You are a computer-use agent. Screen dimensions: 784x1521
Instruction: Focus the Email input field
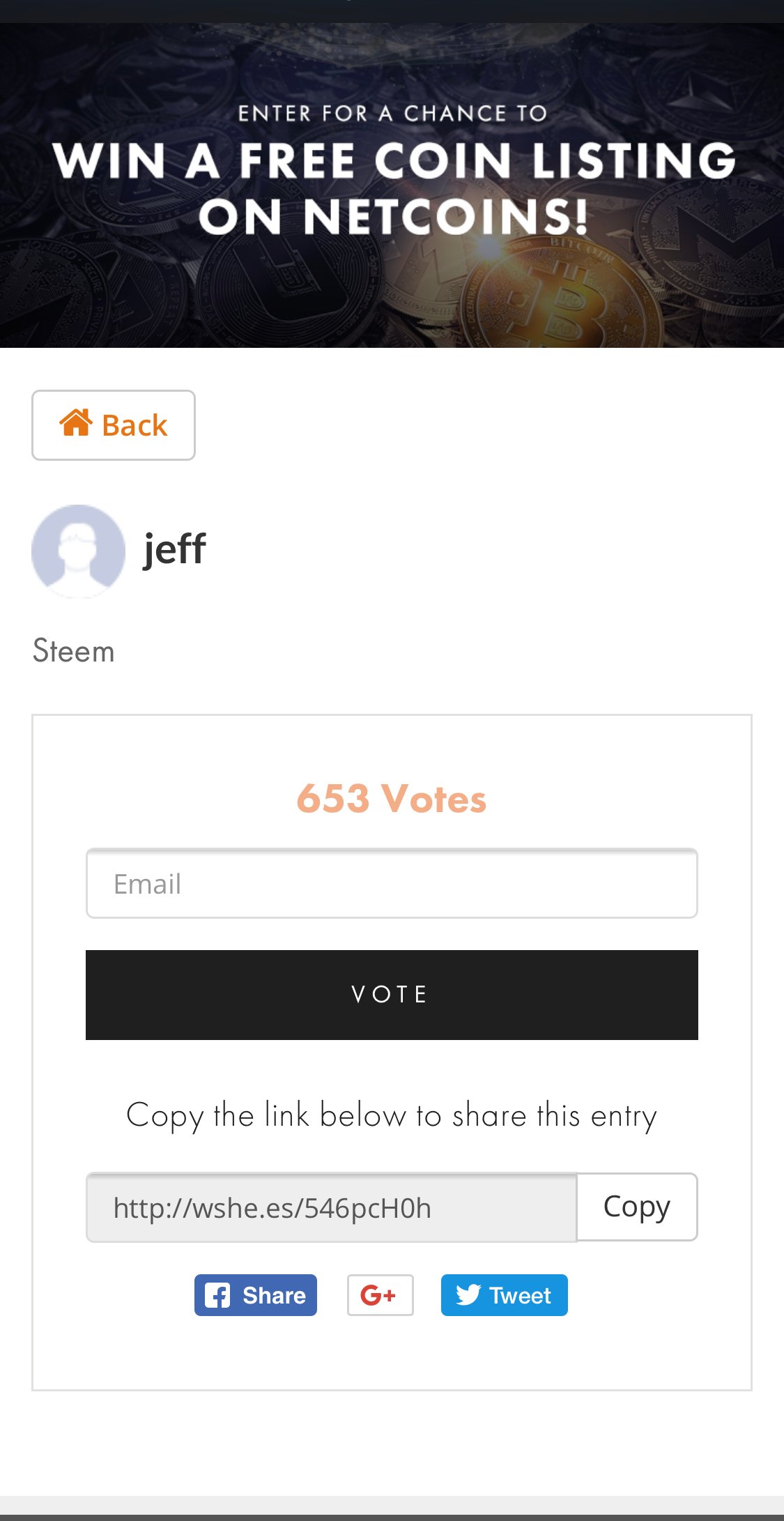click(x=392, y=884)
